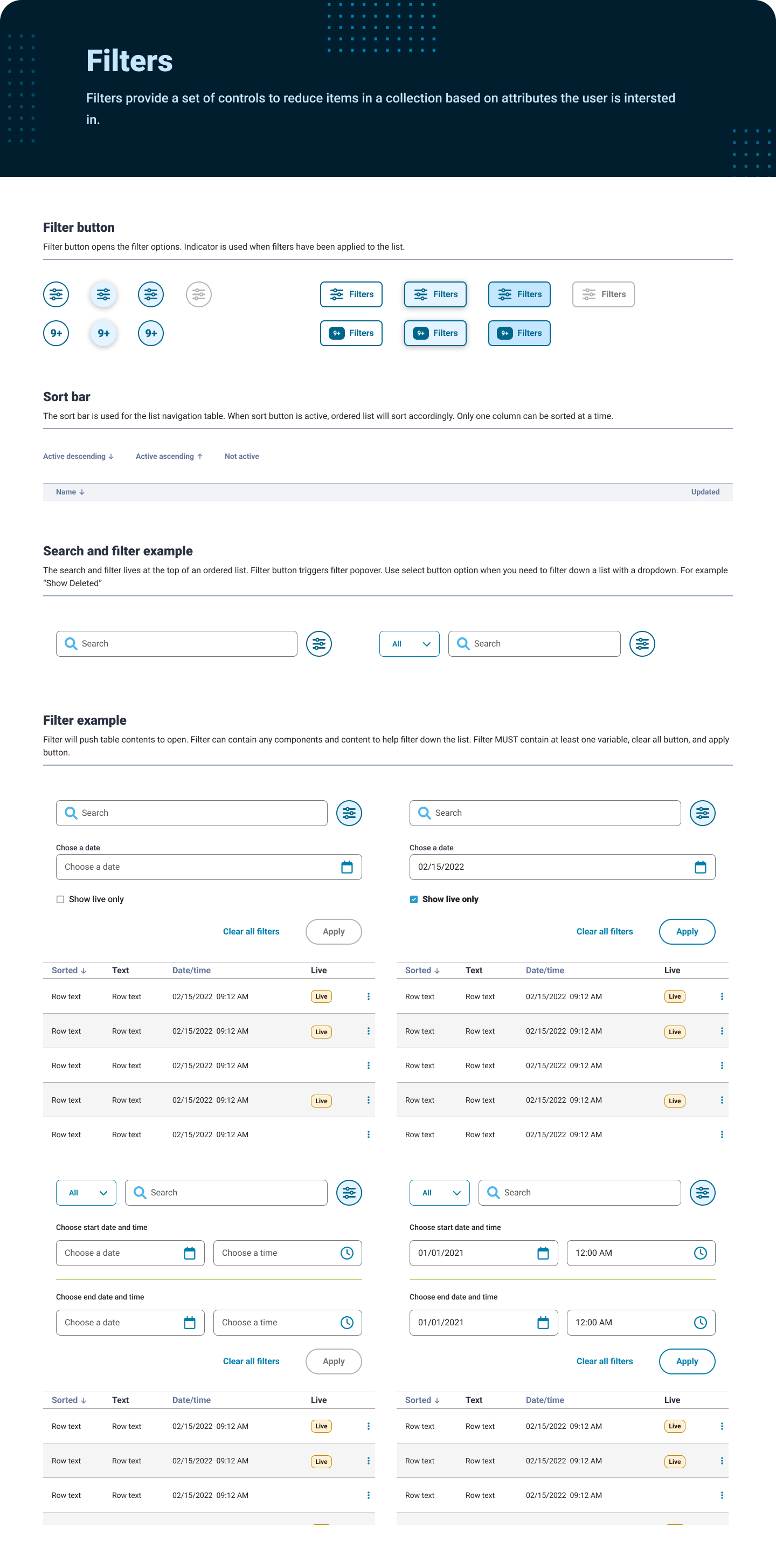Viewport: 776px width, 1568px height.
Task: Open calendar in empty start Choose a date field
Action: point(190,1253)
